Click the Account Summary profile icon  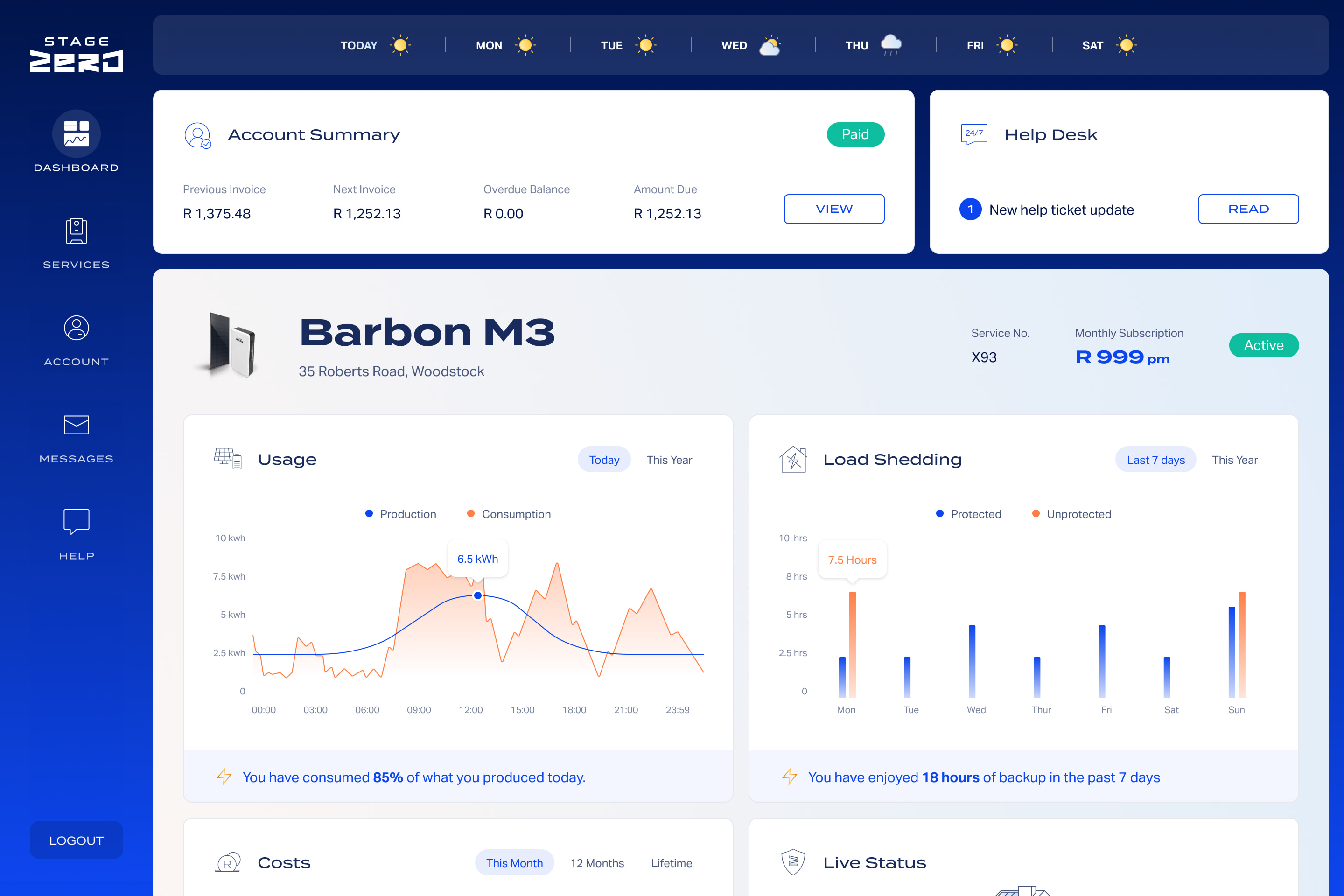tap(198, 135)
